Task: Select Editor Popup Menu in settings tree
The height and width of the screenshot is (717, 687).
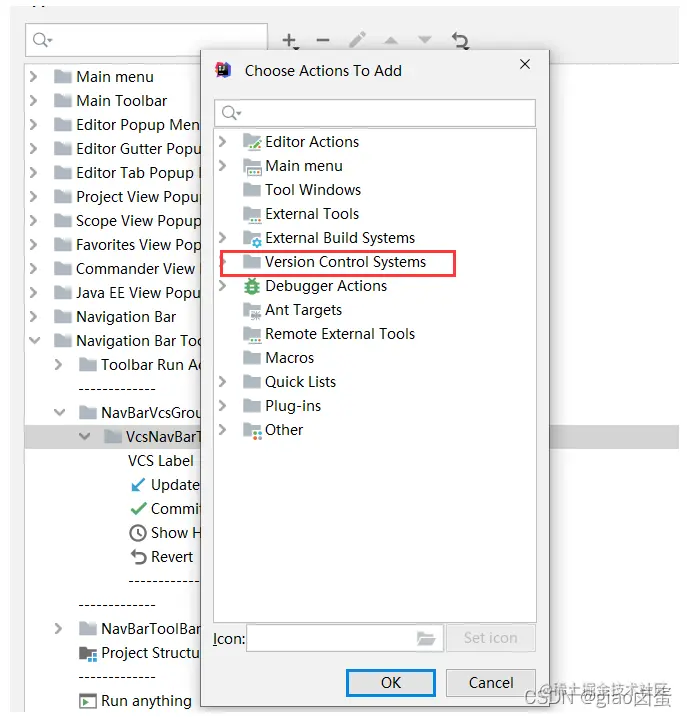Action: click(x=137, y=125)
